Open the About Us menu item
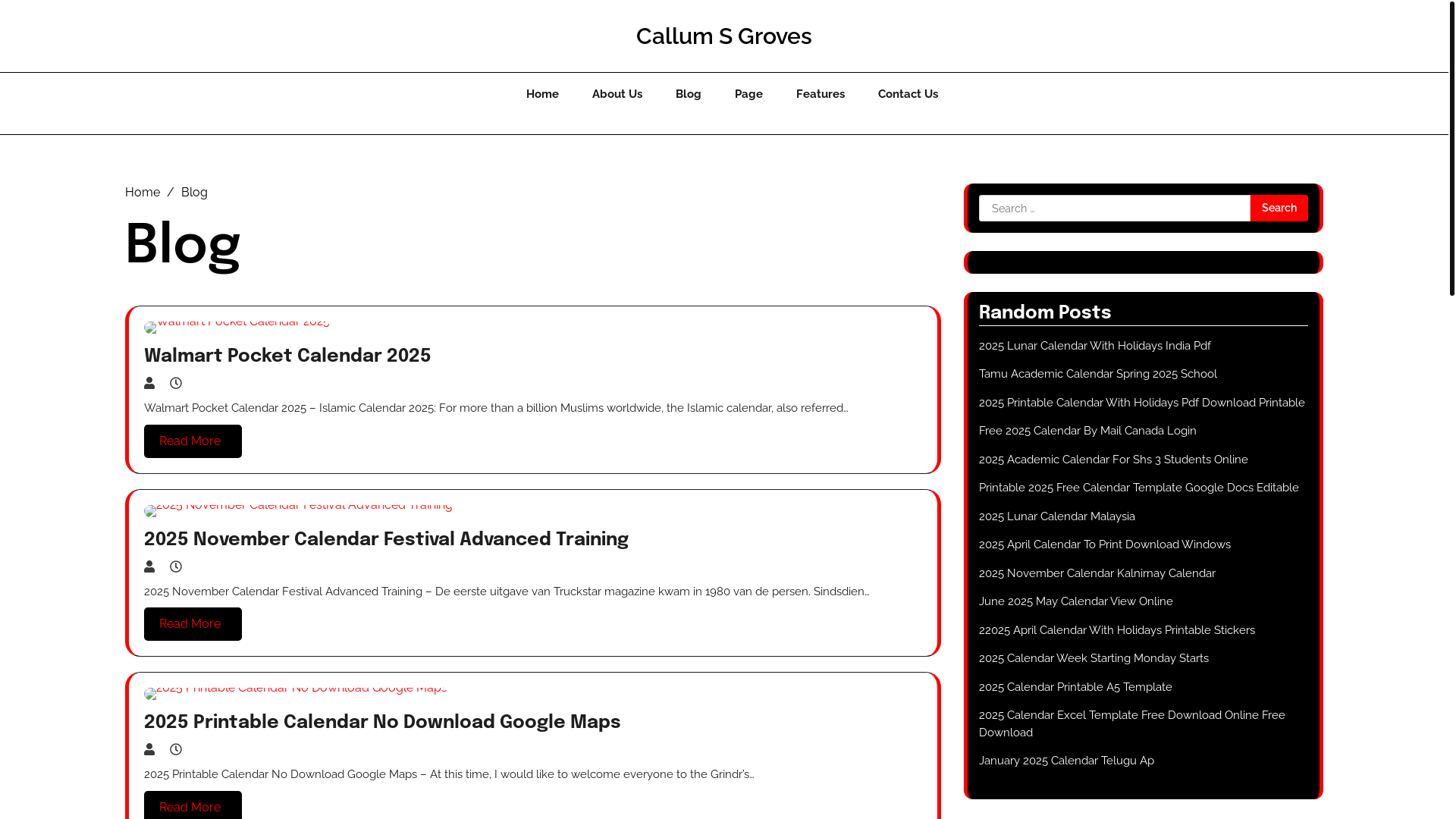 pos(617,94)
